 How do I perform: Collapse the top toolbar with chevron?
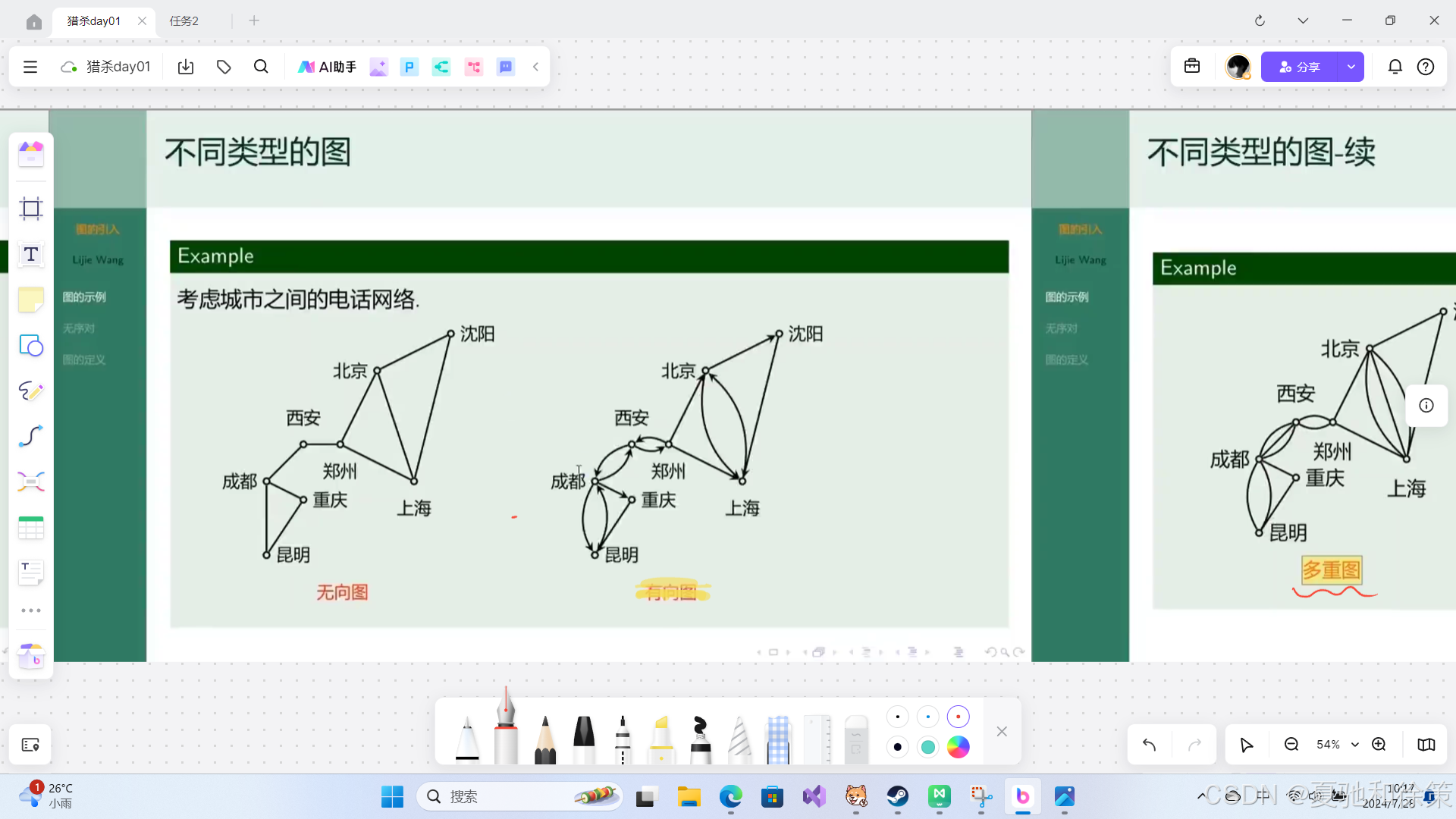[x=535, y=67]
